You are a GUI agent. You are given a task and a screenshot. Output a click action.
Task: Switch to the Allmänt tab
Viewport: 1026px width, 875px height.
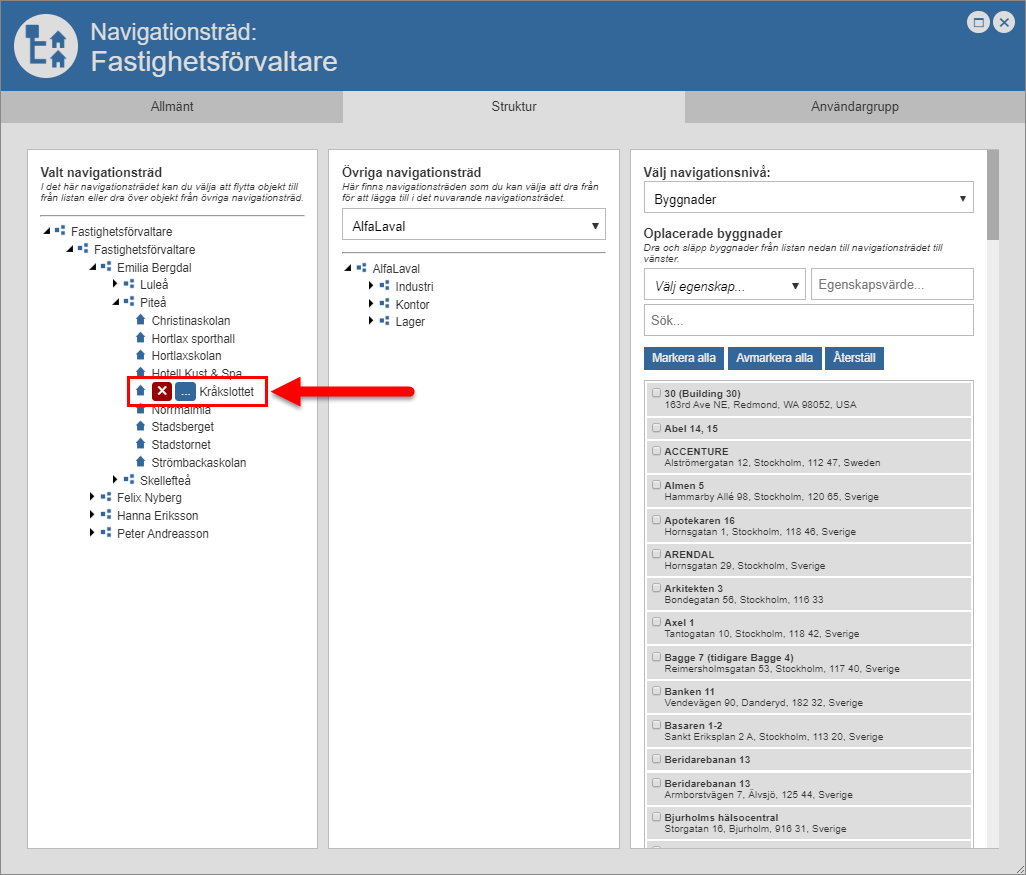point(172,106)
